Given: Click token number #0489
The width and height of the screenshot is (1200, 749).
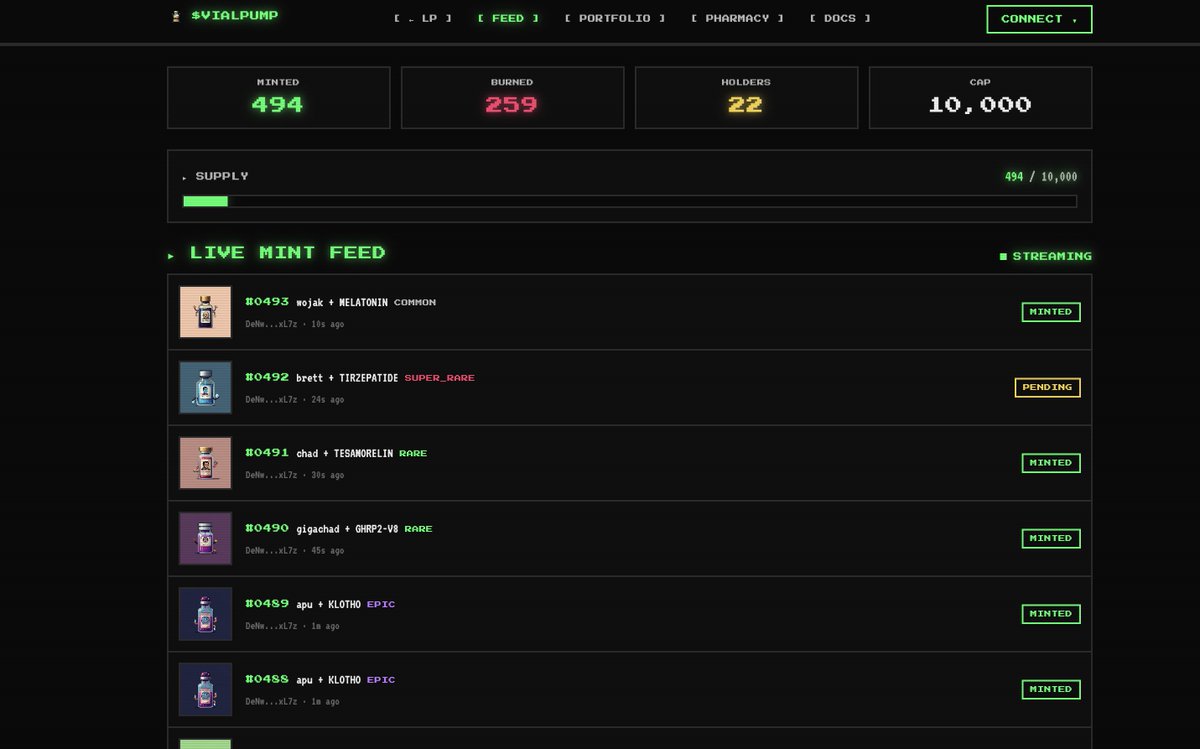Looking at the screenshot, I should [267, 603].
